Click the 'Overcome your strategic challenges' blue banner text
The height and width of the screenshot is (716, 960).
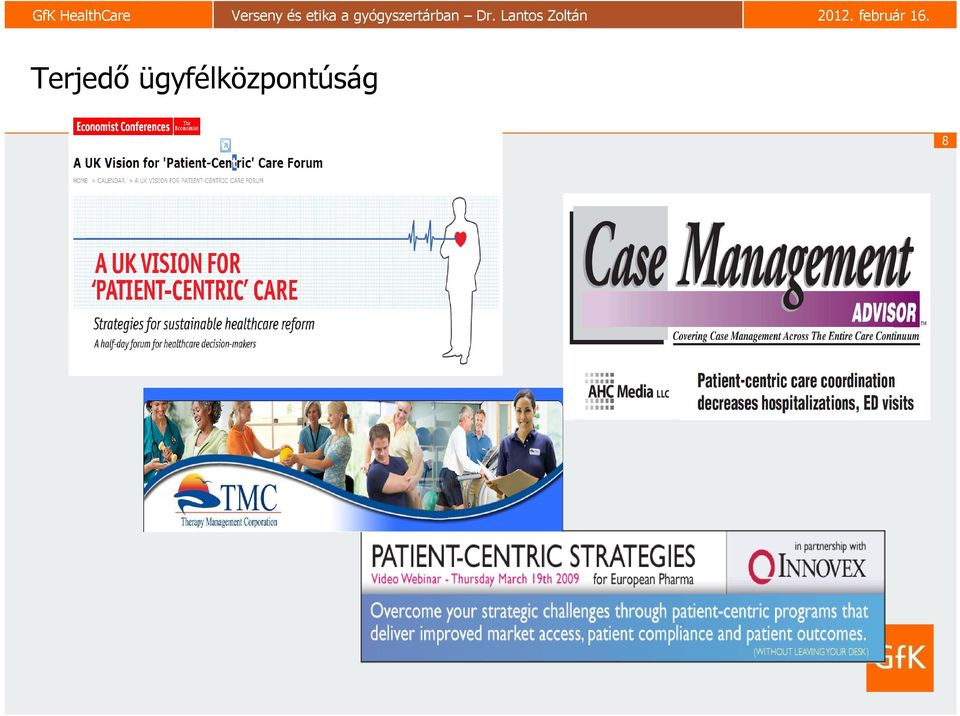(619, 622)
